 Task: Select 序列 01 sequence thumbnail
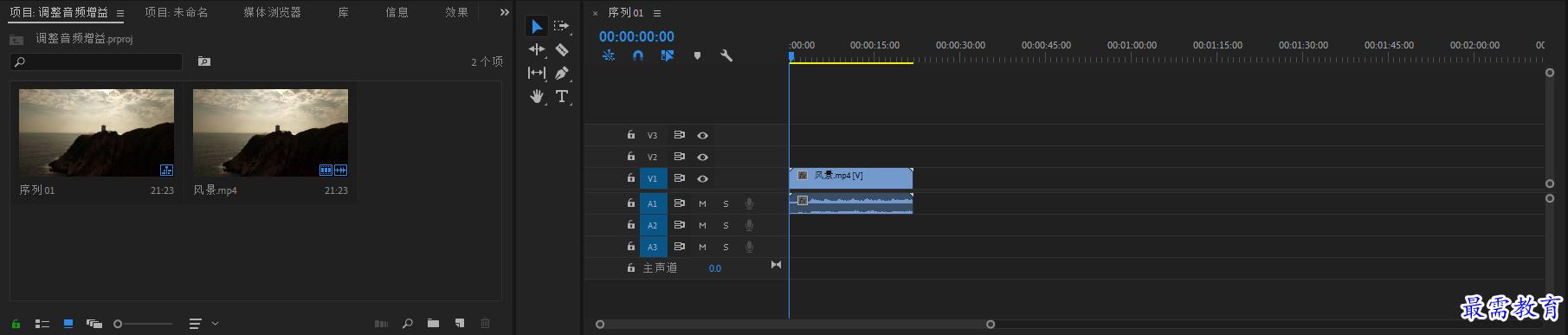click(x=96, y=132)
